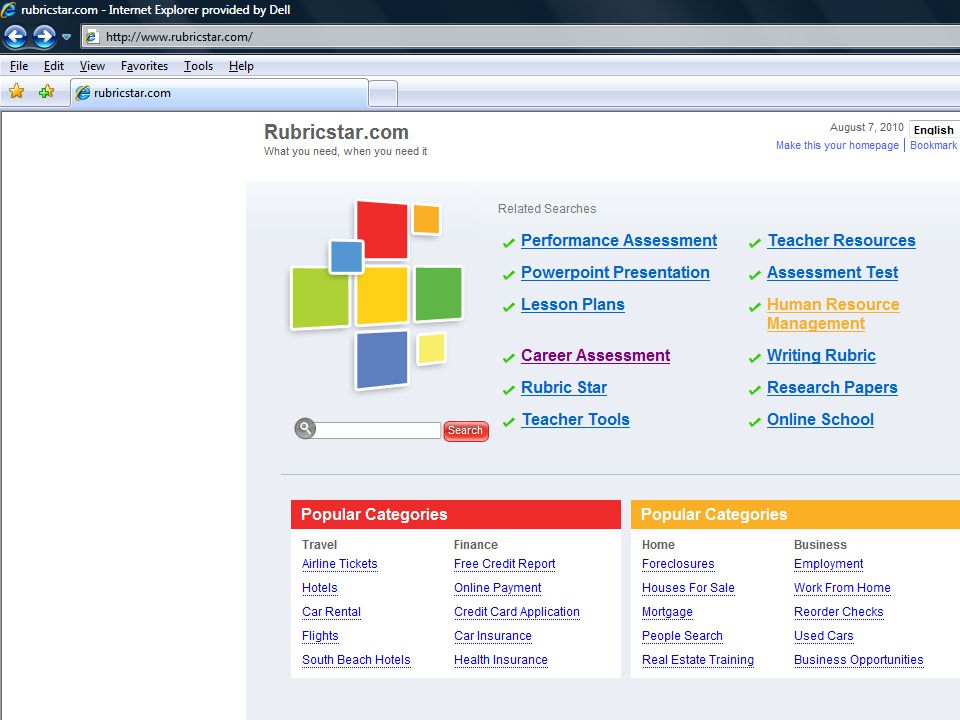
Task: Click the Flights link
Action: pos(320,636)
